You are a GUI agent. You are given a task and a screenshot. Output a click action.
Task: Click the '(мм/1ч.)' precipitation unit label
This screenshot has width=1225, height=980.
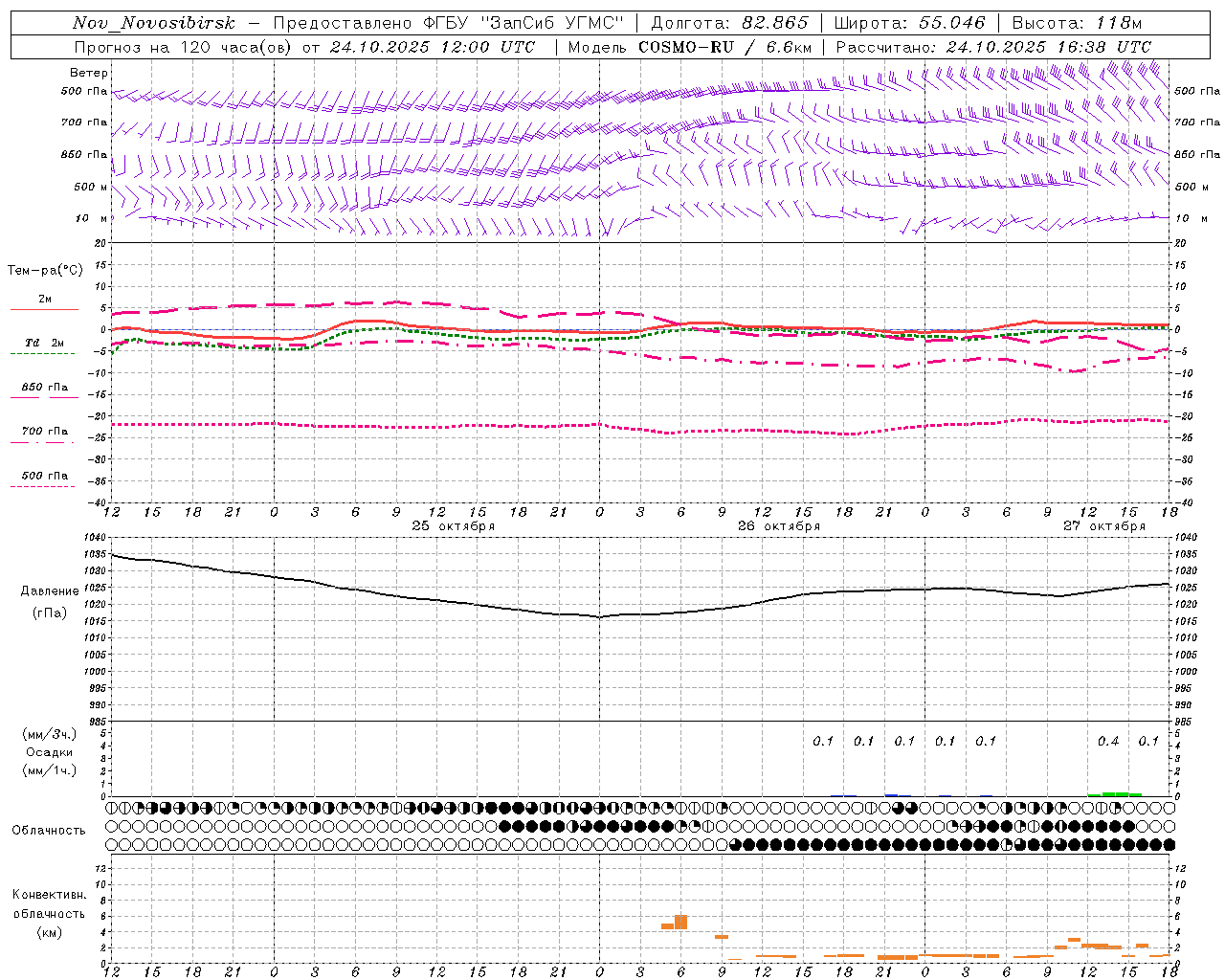(50, 771)
